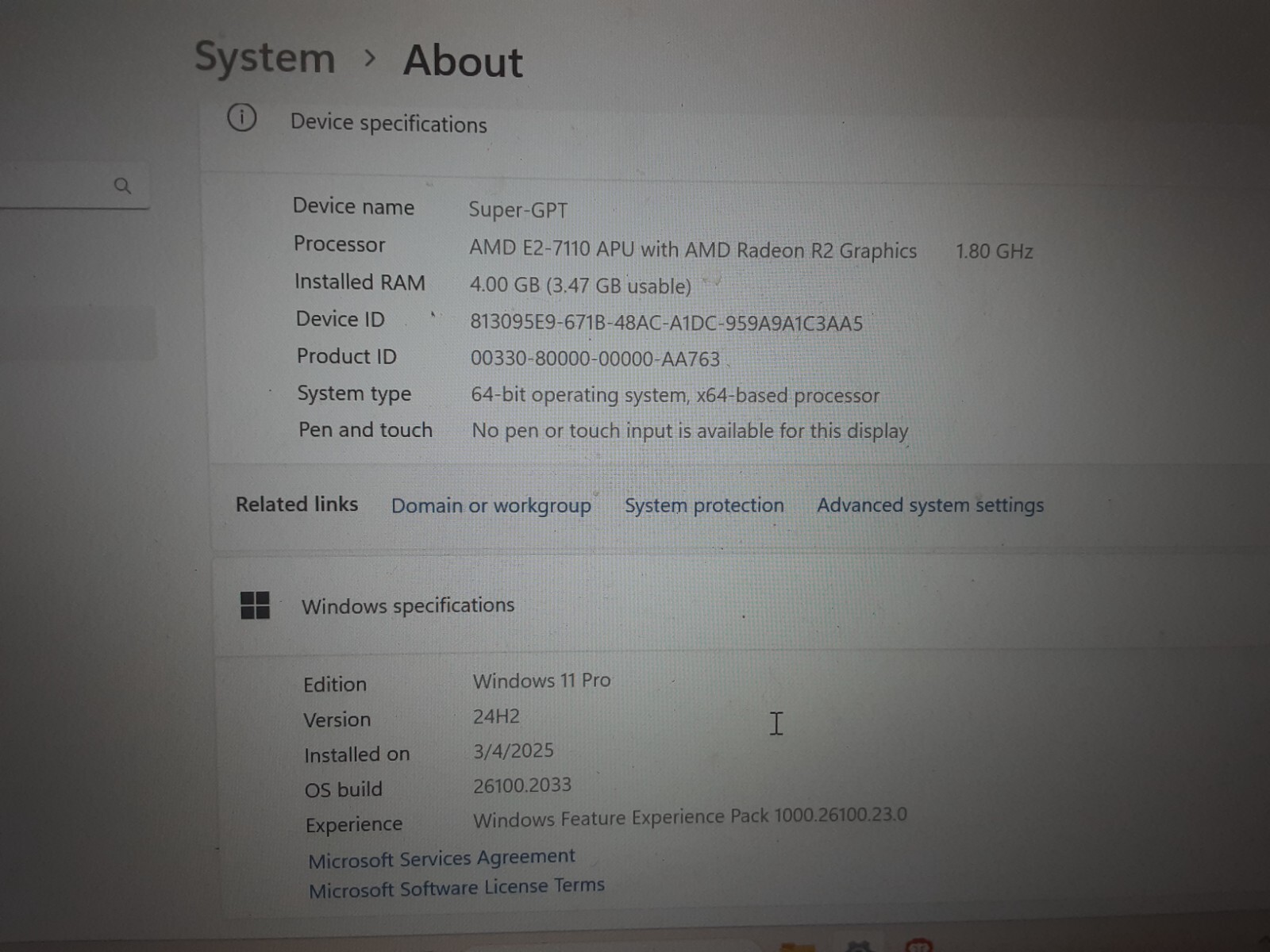The image size is (1270, 952).
Task: Click the breadcrumb chevron separator
Action: (x=369, y=58)
